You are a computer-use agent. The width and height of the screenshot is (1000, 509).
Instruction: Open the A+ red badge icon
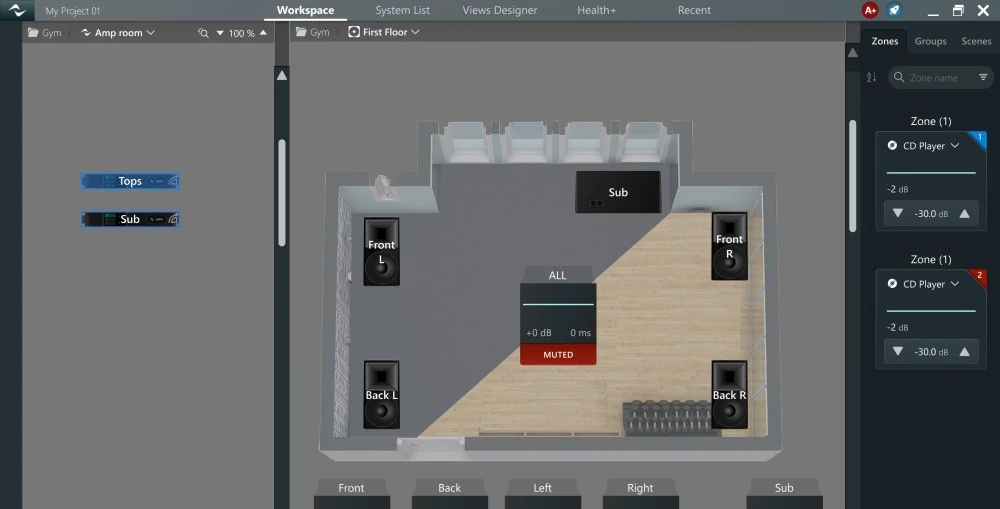pyautogui.click(x=869, y=10)
